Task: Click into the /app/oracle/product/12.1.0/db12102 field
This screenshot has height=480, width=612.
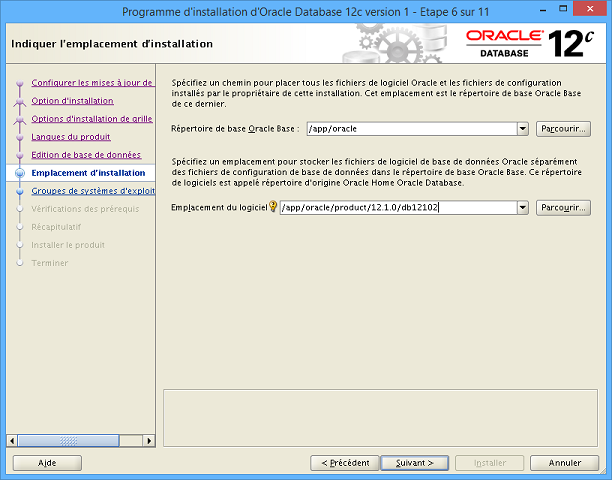Action: pos(399,208)
